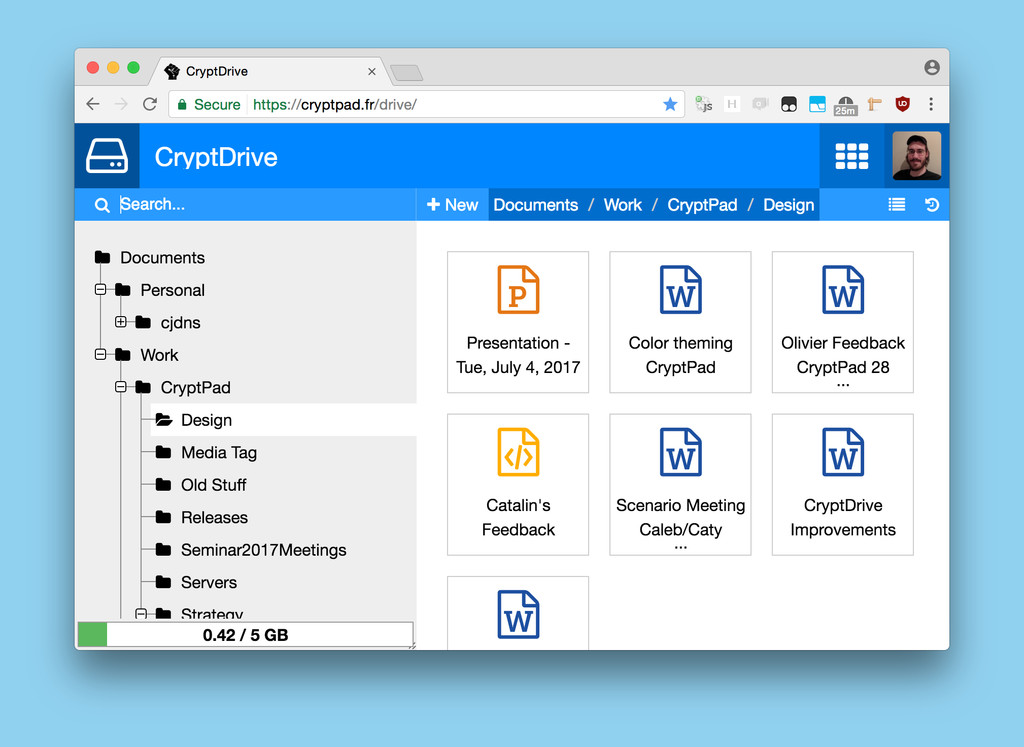
Task: Collapse the Personal folder node
Action: click(x=100, y=290)
